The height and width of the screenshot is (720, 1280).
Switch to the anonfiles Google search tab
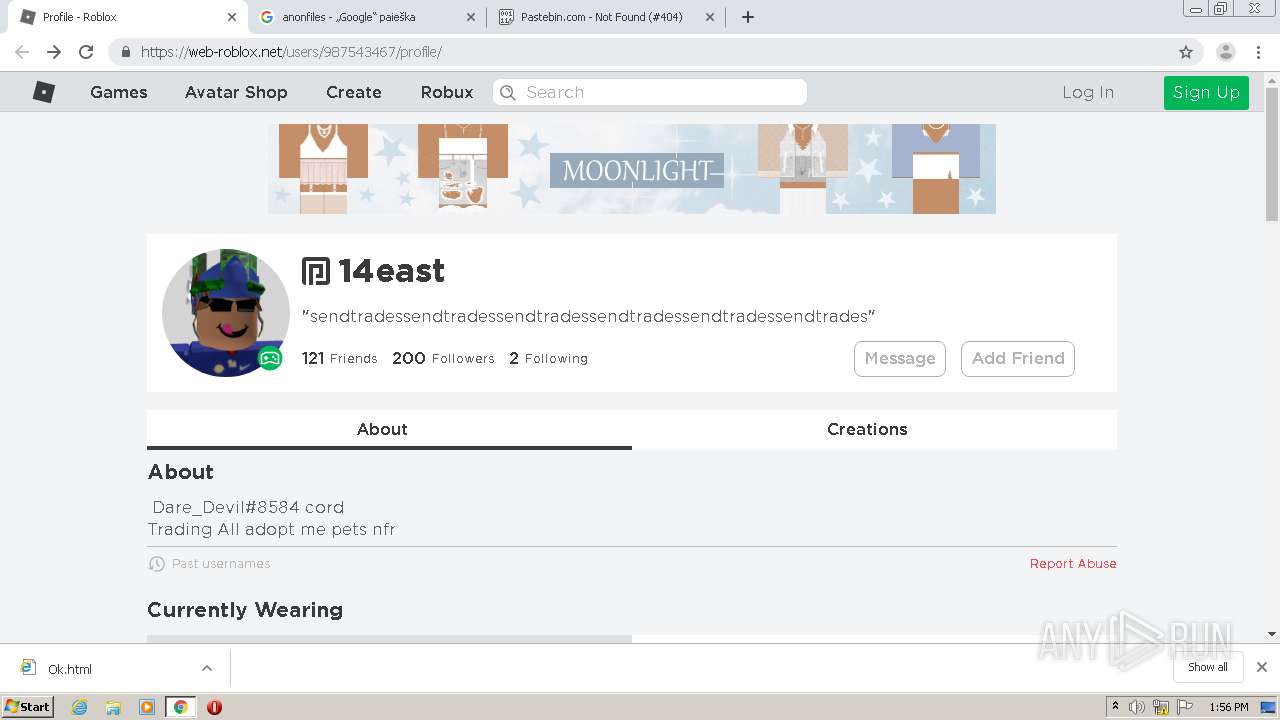click(367, 17)
